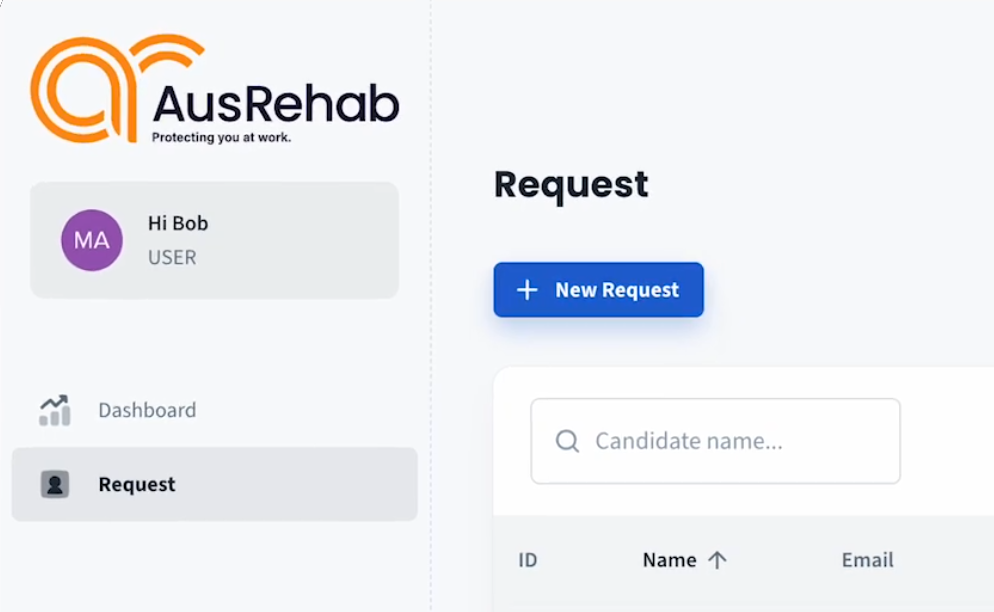994x612 pixels.
Task: Click the Email column header
Action: pyautogui.click(x=867, y=560)
